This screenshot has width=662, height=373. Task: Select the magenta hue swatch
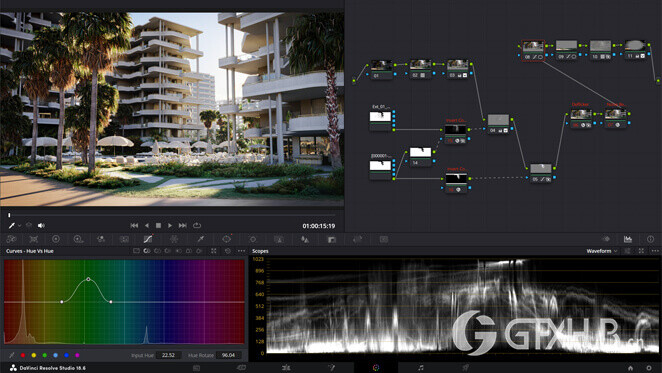78,355
